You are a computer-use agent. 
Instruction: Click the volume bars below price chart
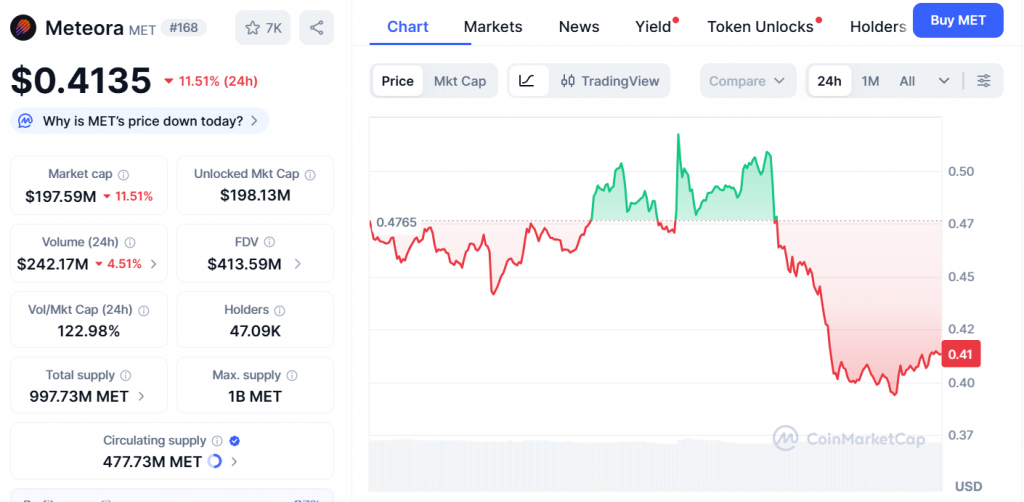tap(656, 464)
